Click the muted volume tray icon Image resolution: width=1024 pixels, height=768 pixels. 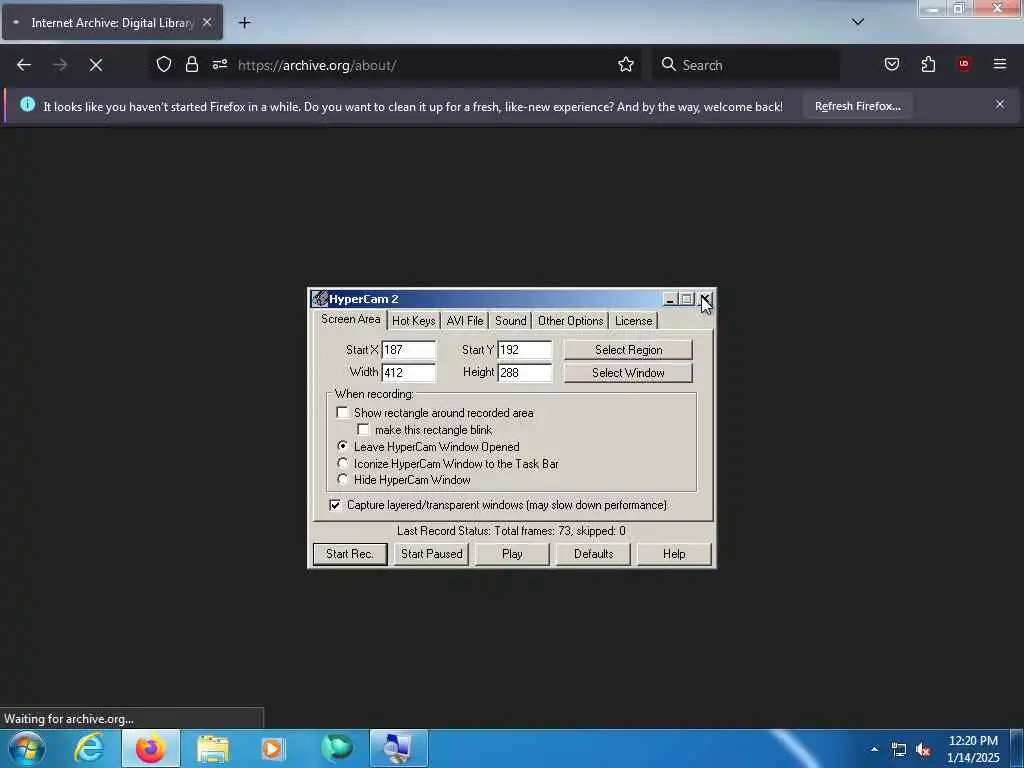[923, 749]
